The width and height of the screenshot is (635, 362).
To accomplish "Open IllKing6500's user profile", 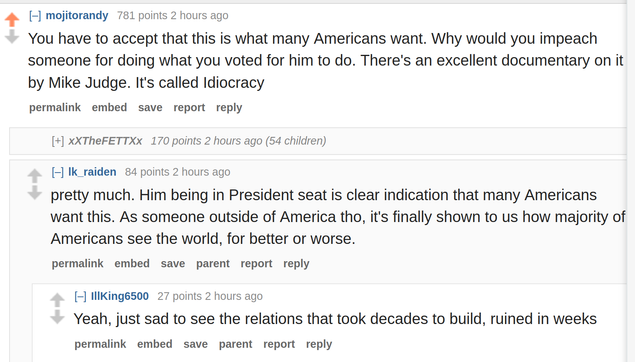I will tap(120, 296).
